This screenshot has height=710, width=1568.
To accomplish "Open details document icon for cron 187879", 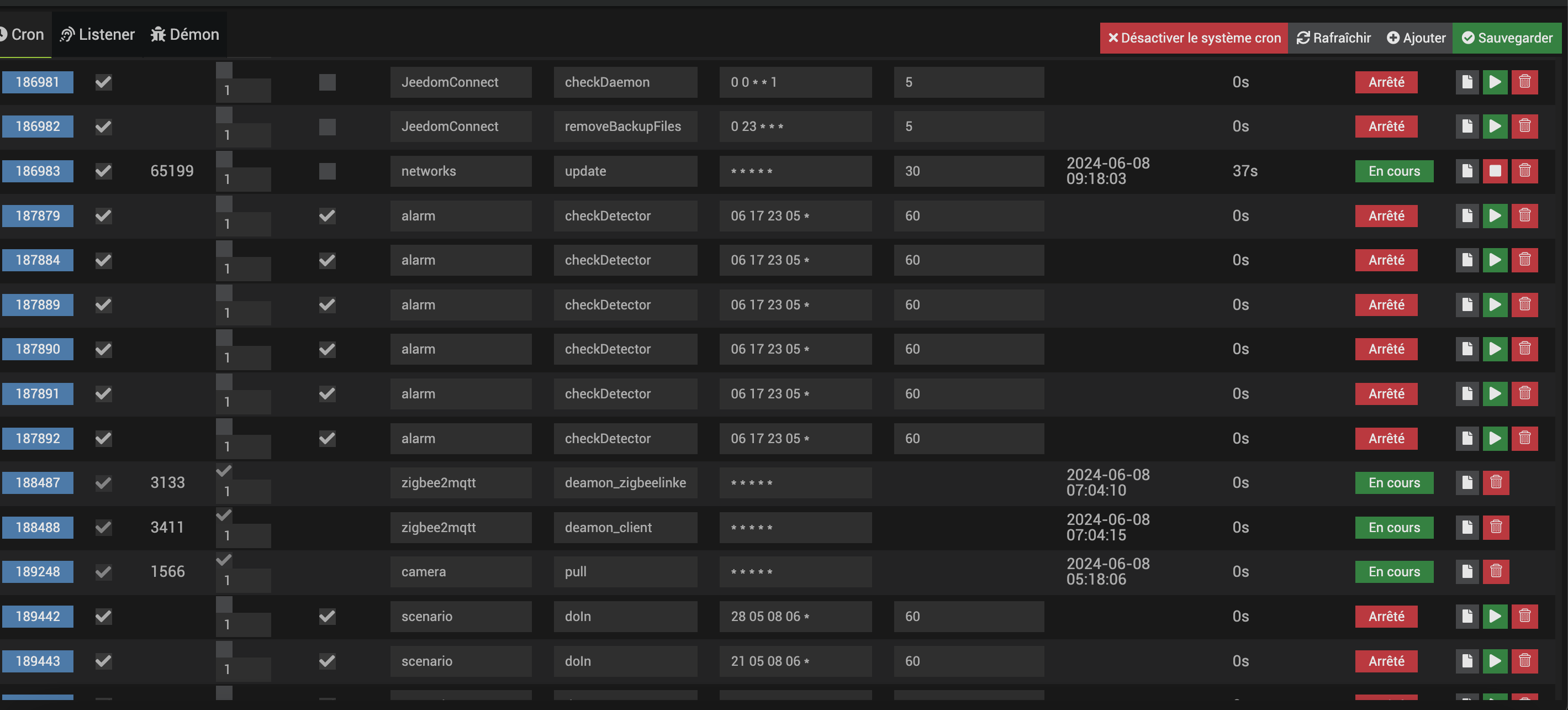I will click(x=1466, y=215).
